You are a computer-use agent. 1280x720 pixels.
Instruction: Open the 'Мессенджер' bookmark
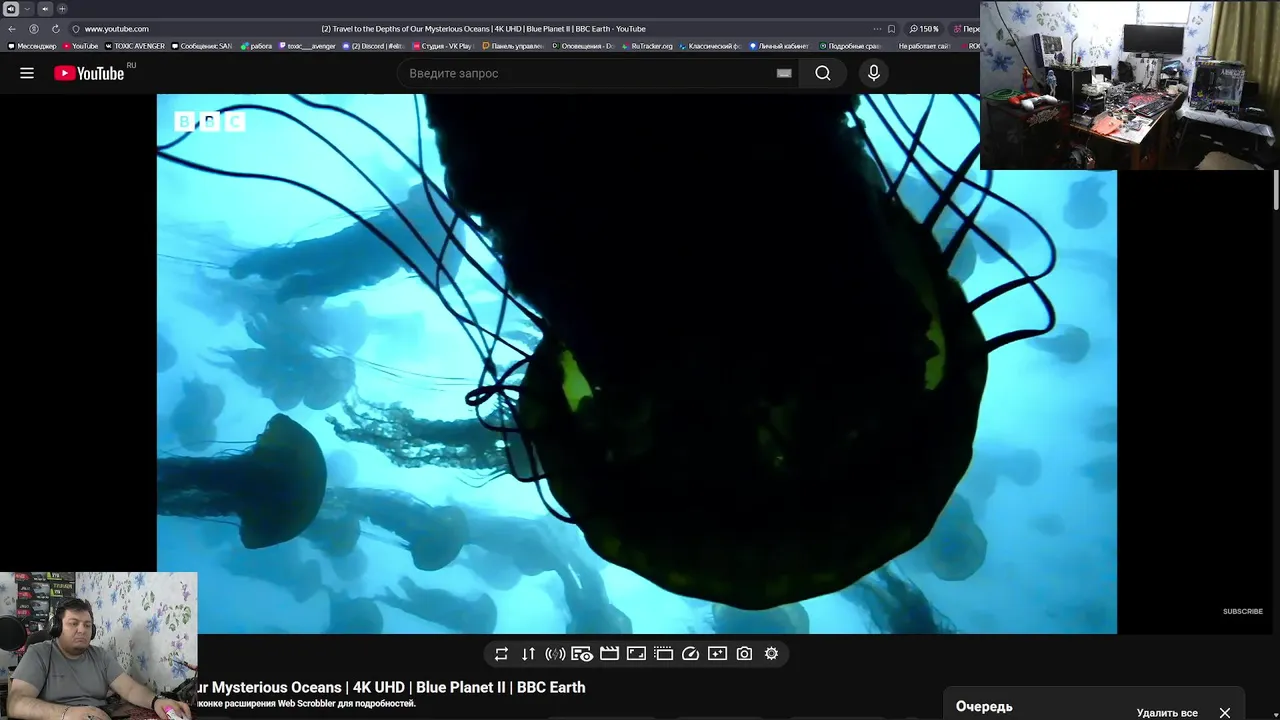[32, 46]
